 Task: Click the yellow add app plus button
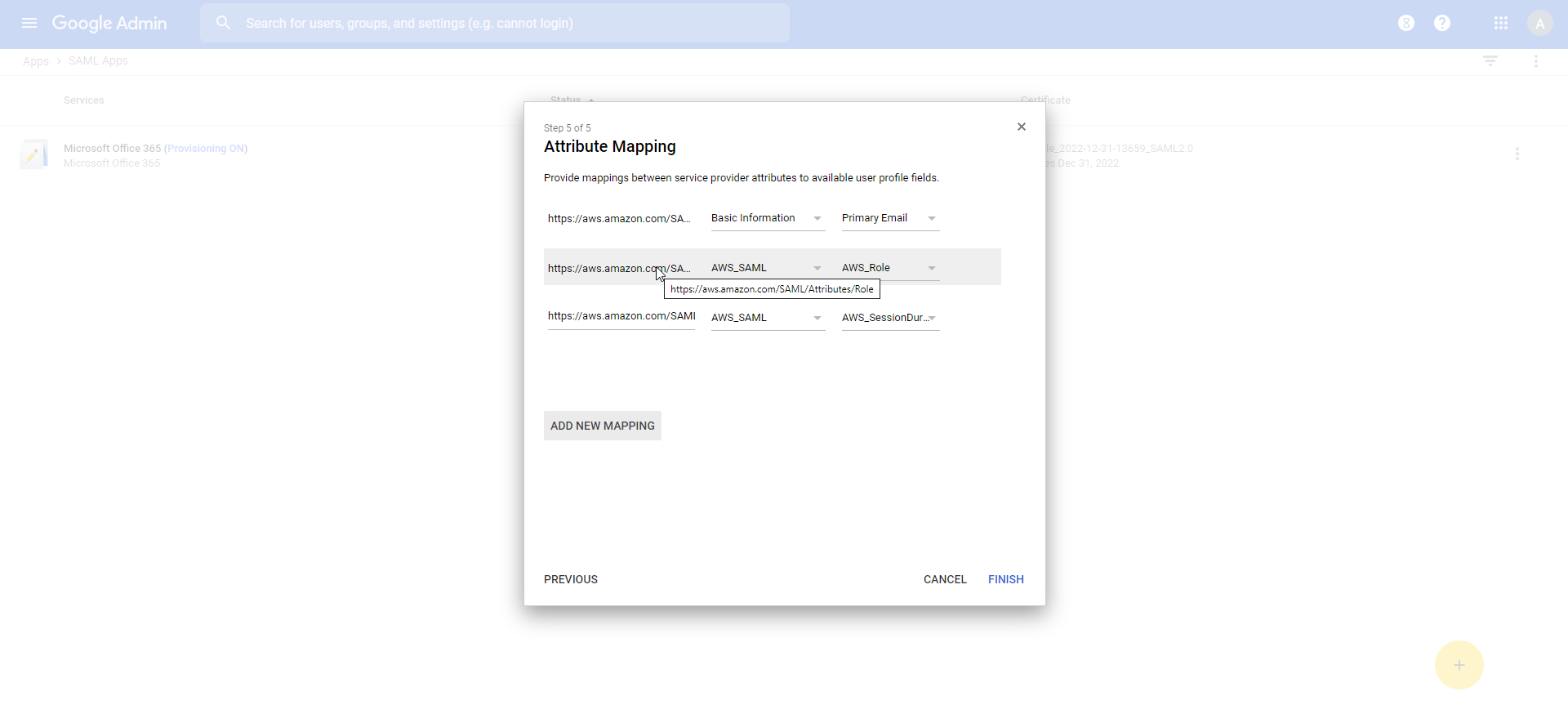click(1459, 665)
